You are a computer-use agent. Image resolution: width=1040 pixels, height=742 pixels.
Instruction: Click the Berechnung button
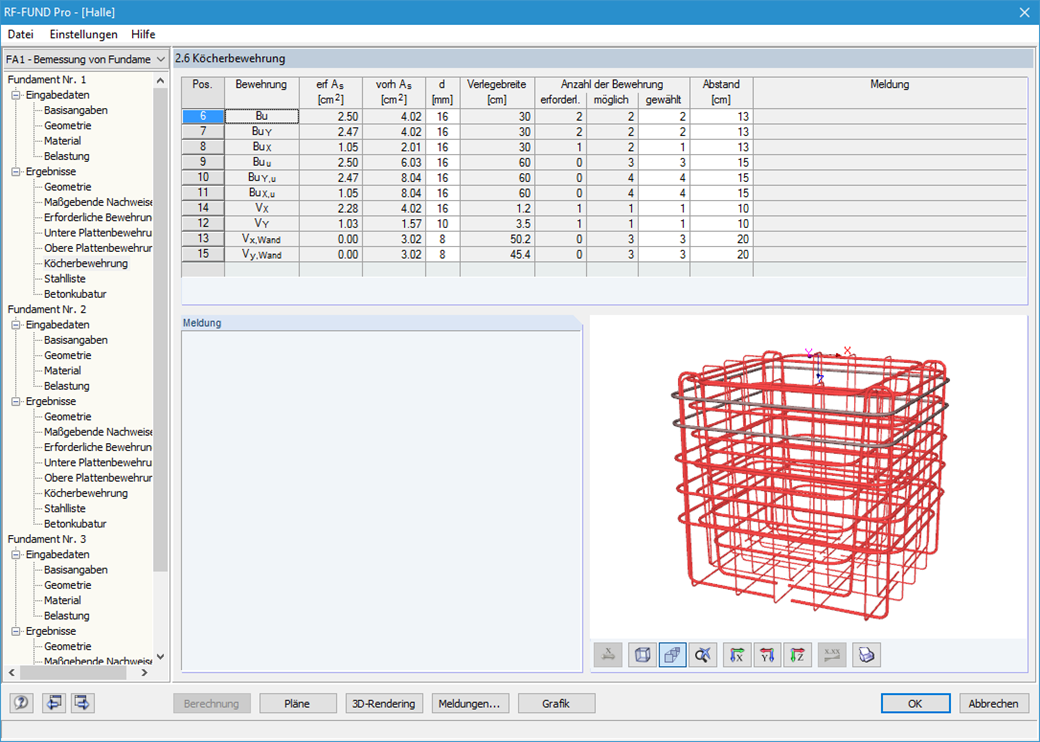tap(212, 704)
